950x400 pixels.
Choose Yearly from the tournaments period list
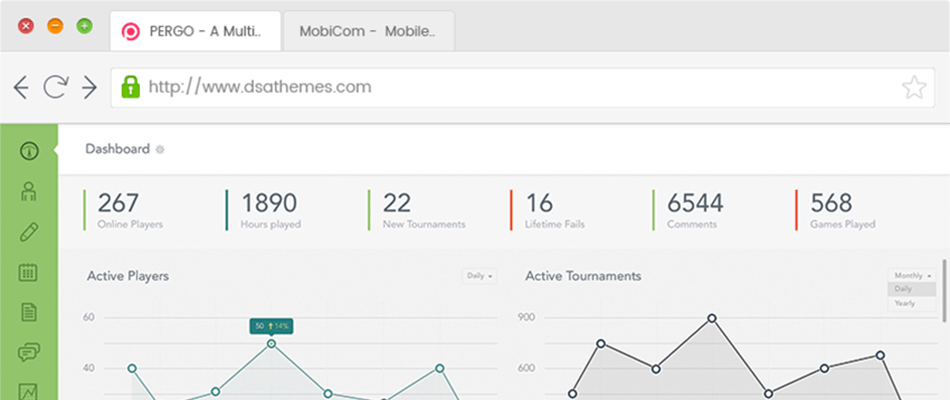[904, 302]
